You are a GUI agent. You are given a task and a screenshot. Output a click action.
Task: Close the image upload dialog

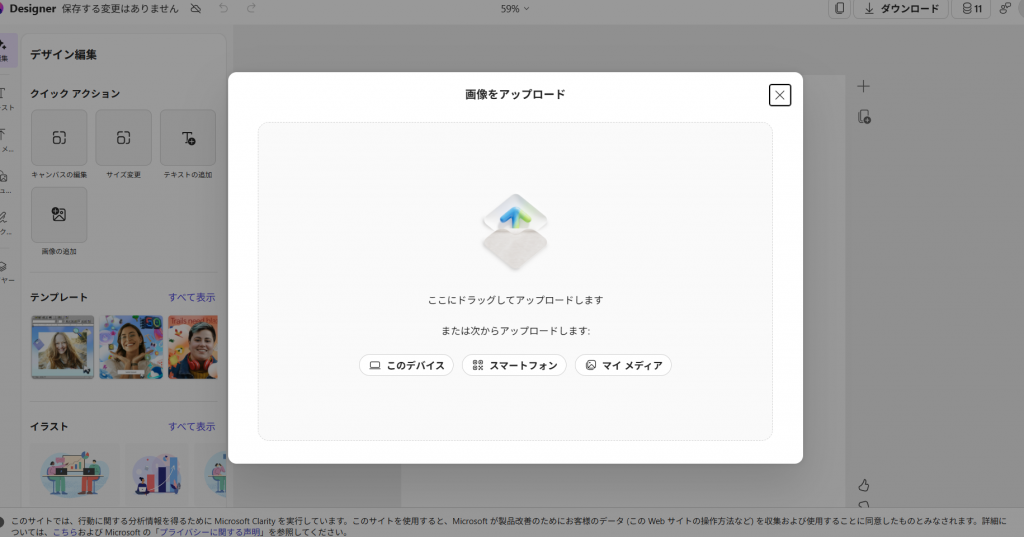coord(780,95)
